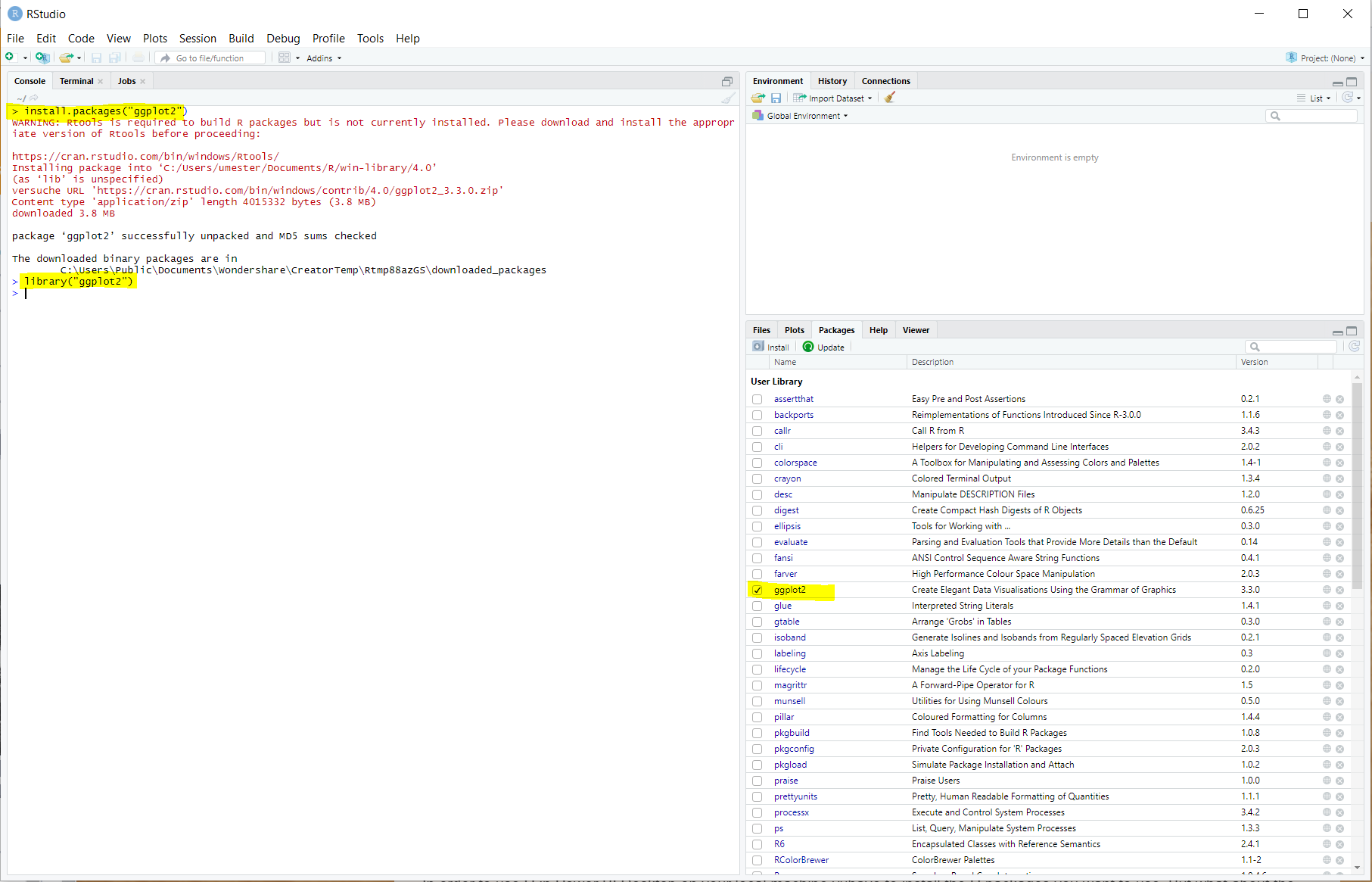Viewport: 1372px width, 882px height.
Task: Click the broom icon to clear the environment
Action: [x=890, y=98]
